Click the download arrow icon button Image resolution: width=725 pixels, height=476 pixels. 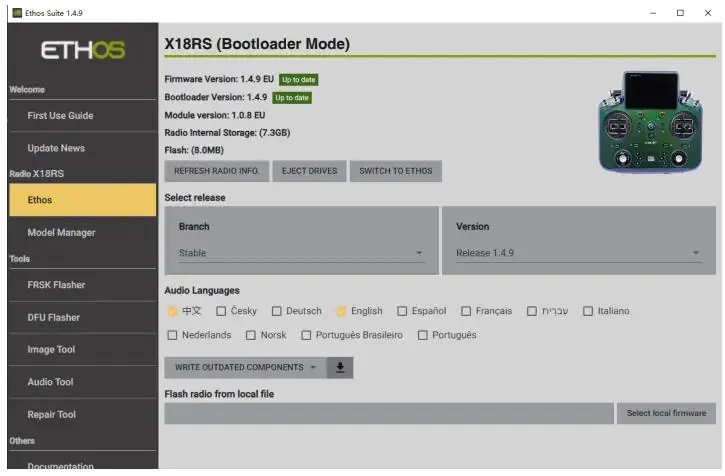point(340,368)
